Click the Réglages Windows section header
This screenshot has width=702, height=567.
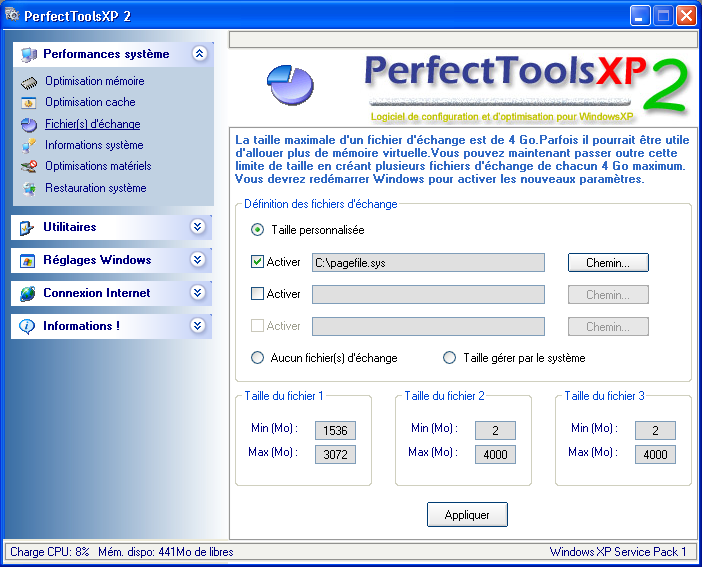coord(111,260)
